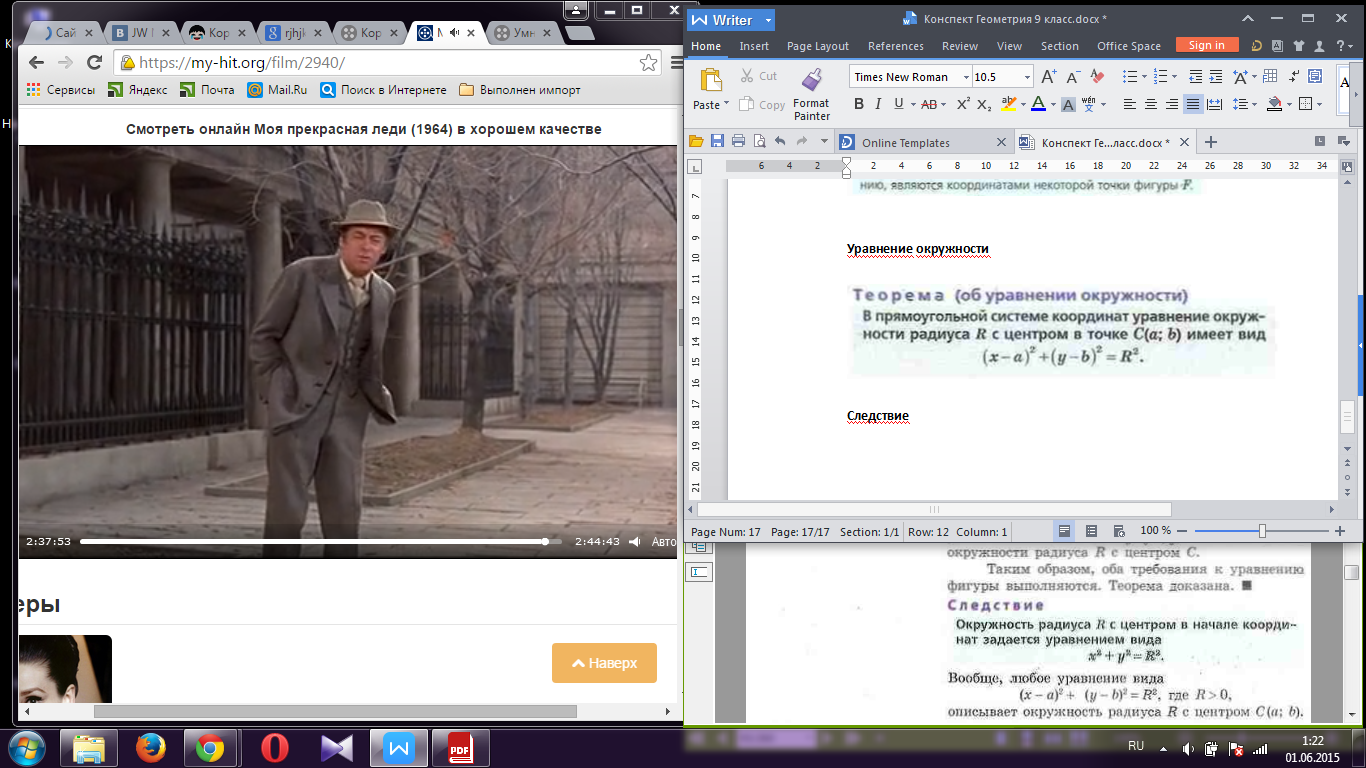Image resolution: width=1366 pixels, height=768 pixels.
Task: Open the 10.5 font size dropdown
Action: [1027, 77]
